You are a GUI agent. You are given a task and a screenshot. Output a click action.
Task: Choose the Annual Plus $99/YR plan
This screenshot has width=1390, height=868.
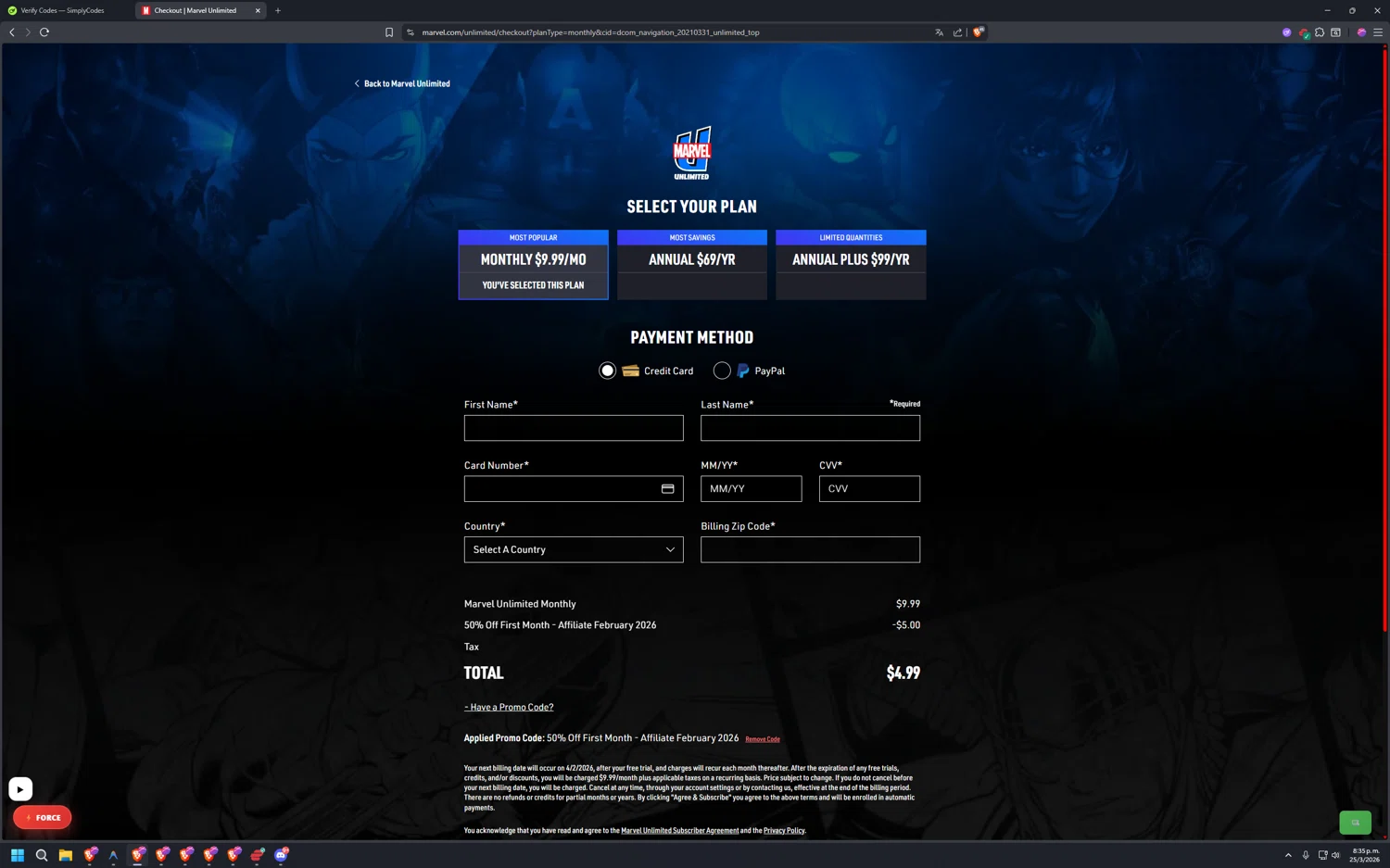pos(851,265)
